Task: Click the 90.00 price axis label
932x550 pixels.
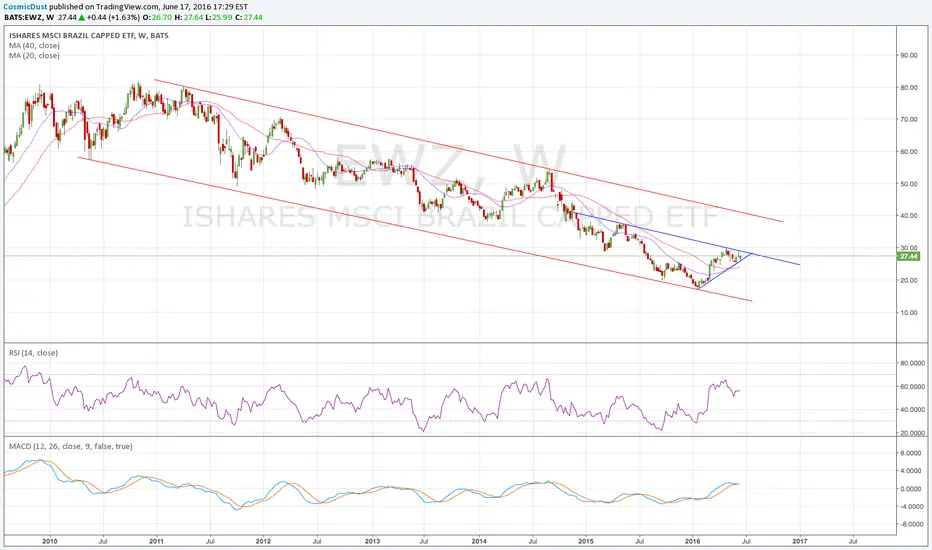Action: (x=909, y=56)
